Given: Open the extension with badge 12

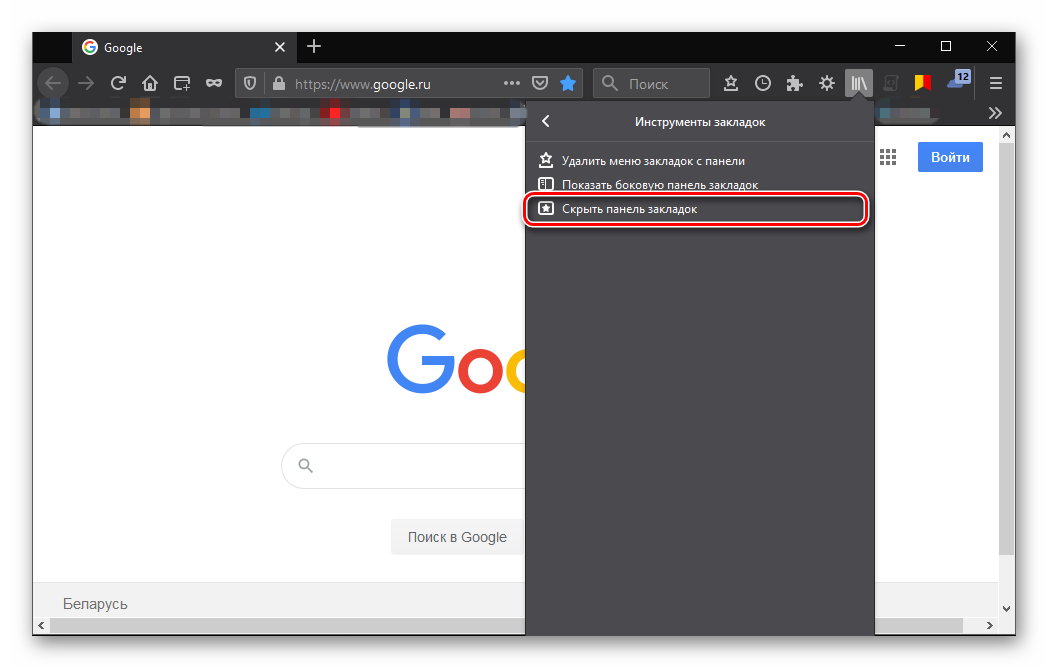Looking at the screenshot, I should click(x=959, y=80).
